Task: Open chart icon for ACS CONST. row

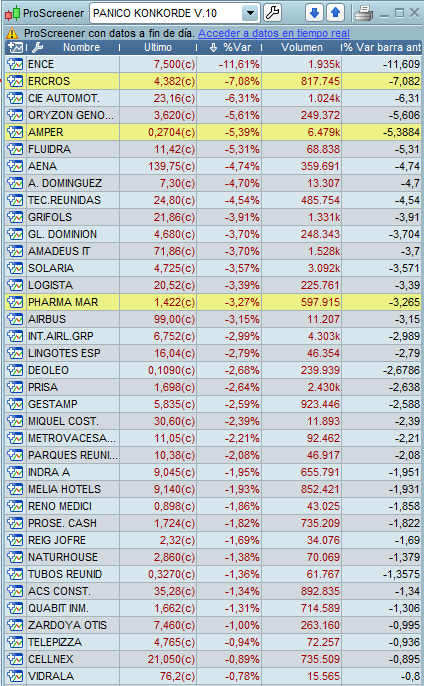Action: [x=15, y=592]
